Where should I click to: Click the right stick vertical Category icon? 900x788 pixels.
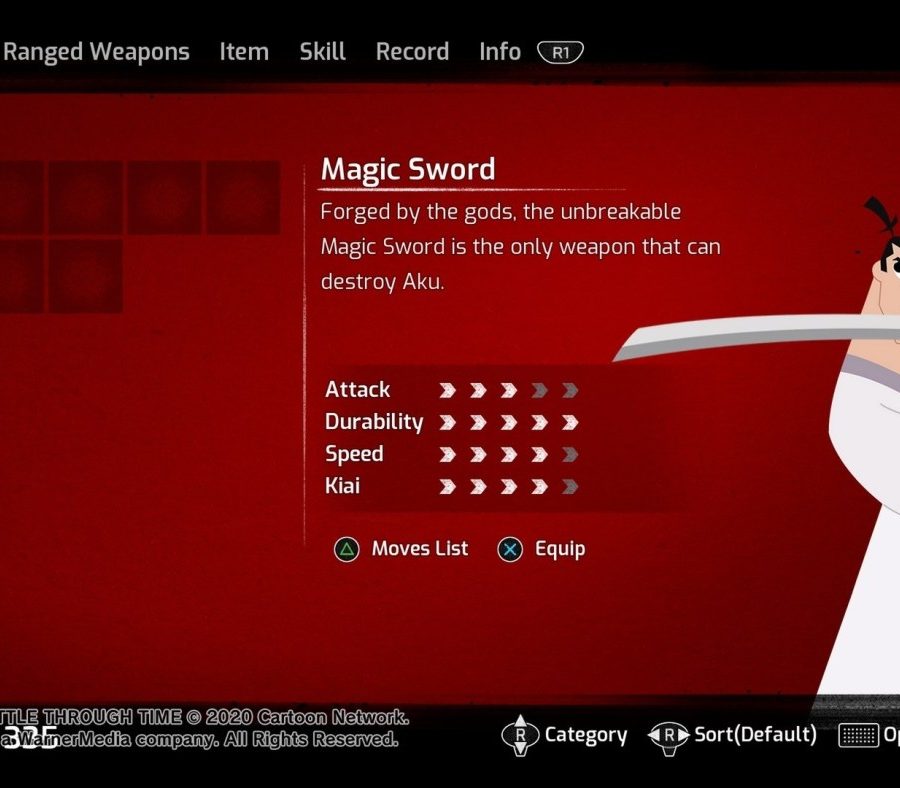pyautogui.click(x=520, y=735)
